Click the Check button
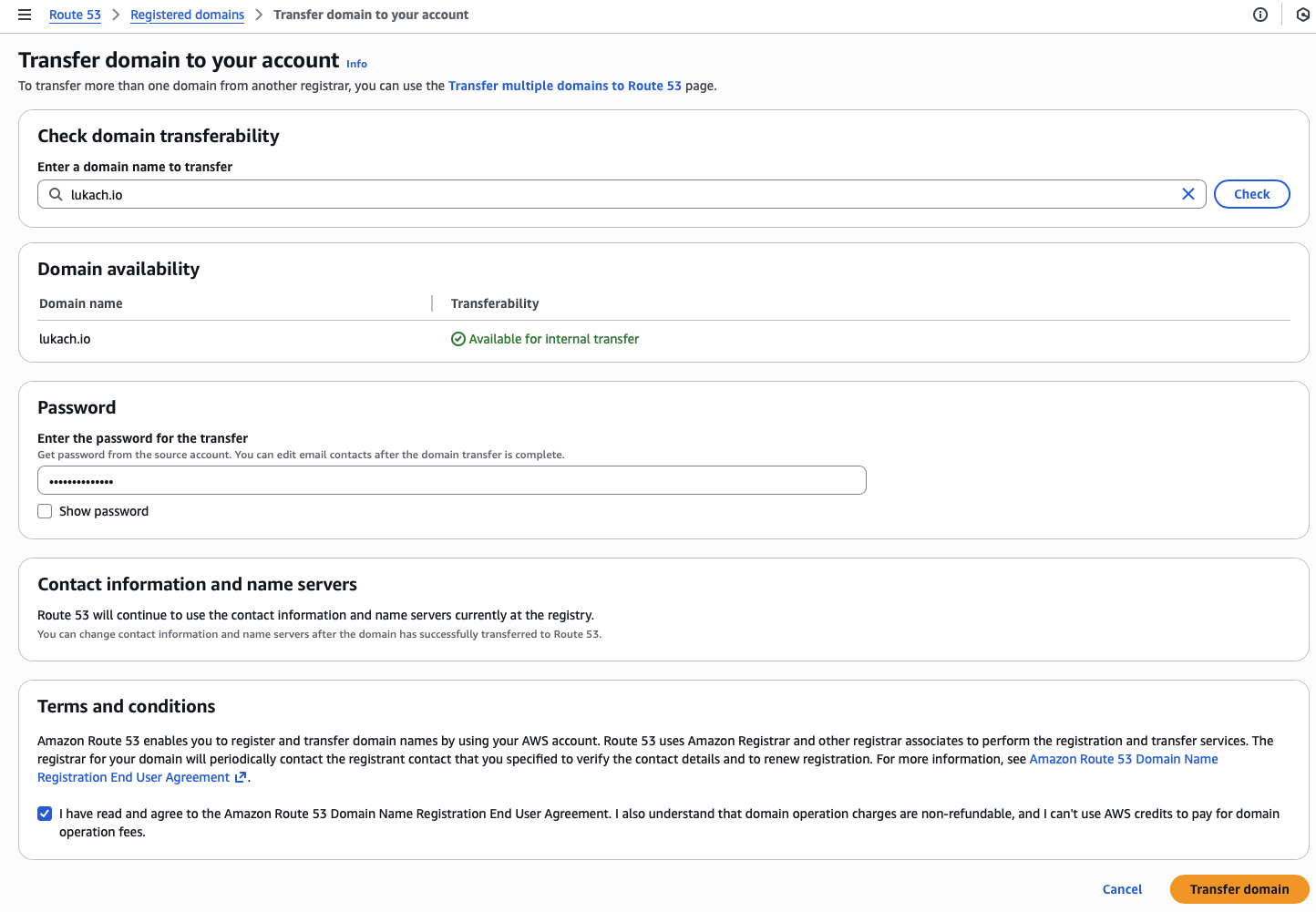 click(x=1251, y=194)
